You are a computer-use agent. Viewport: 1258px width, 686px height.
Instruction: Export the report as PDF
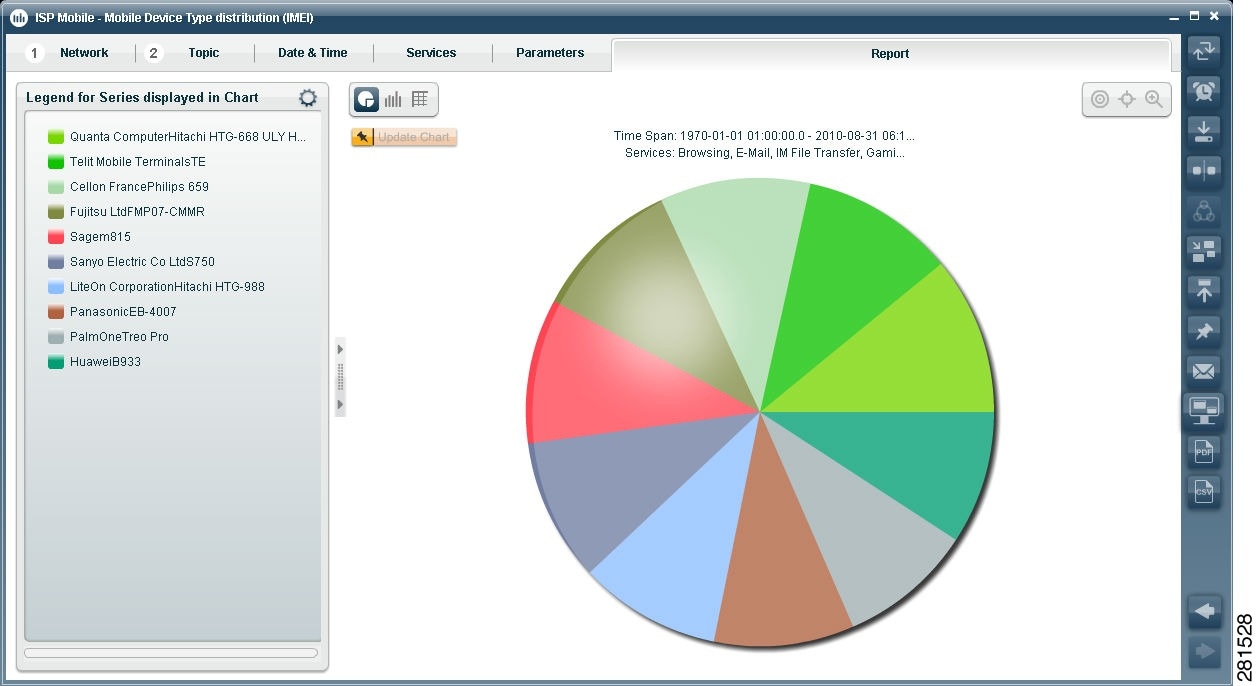click(1203, 451)
